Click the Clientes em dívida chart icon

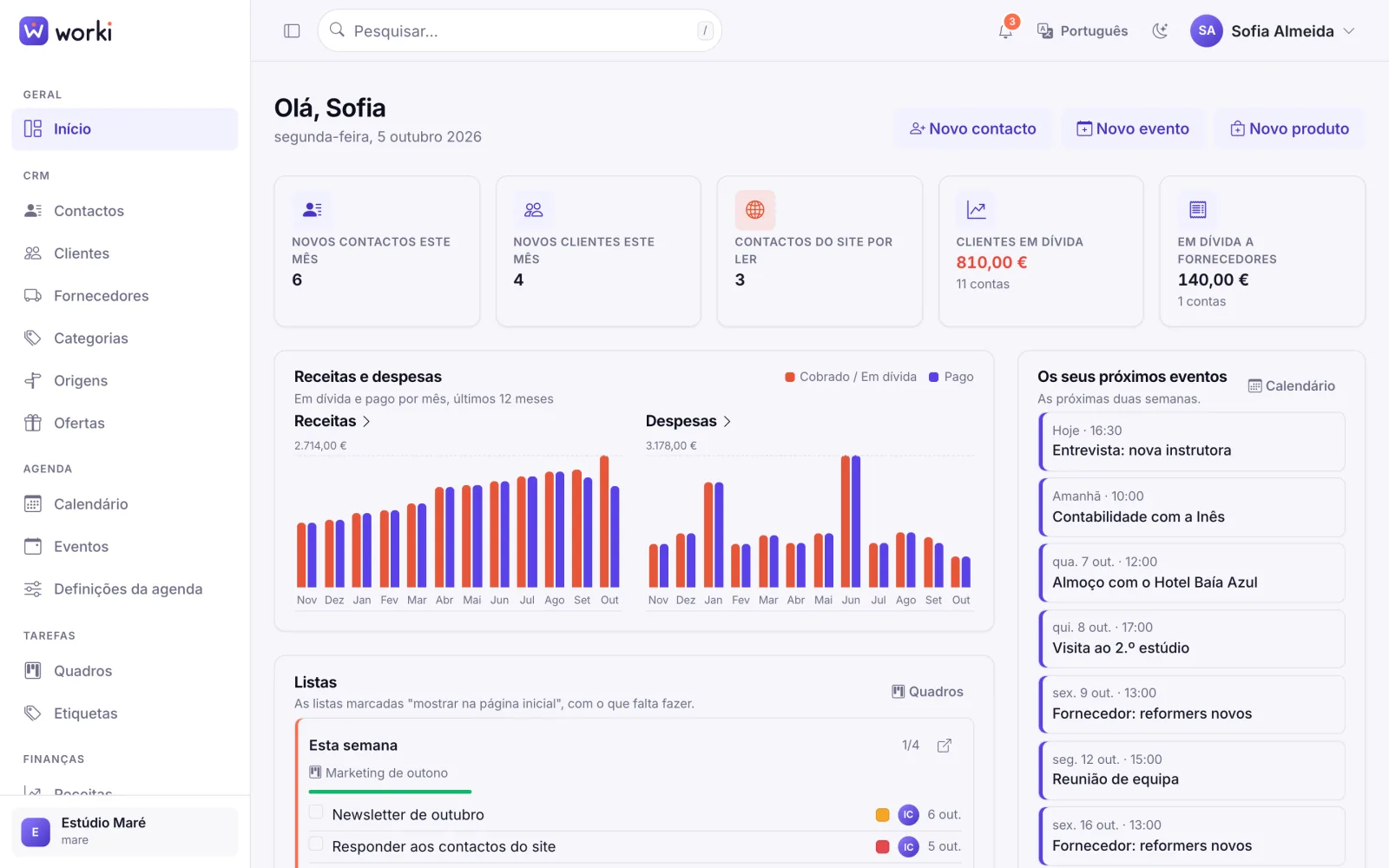point(977,209)
